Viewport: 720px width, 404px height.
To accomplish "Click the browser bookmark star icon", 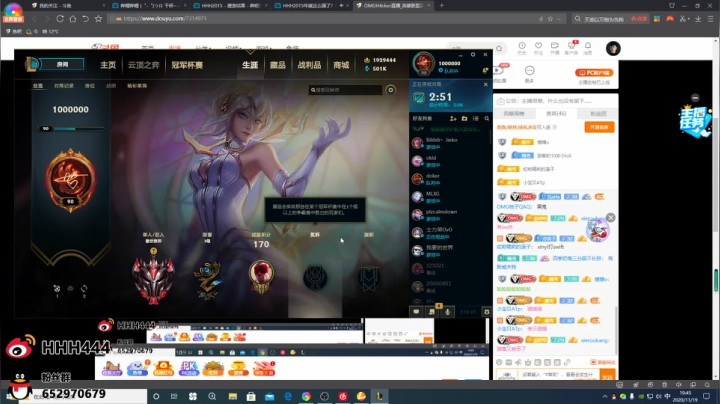I will point(98,19).
